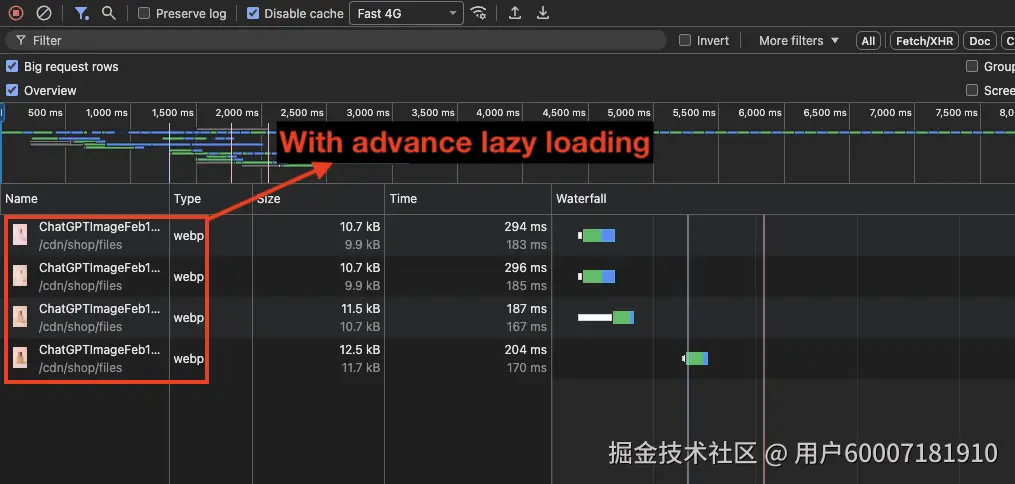Viewport: 1015px width, 484px height.
Task: Open ChatGPTImageFeb1 request sized 12.5 kB
Action: pos(99,349)
